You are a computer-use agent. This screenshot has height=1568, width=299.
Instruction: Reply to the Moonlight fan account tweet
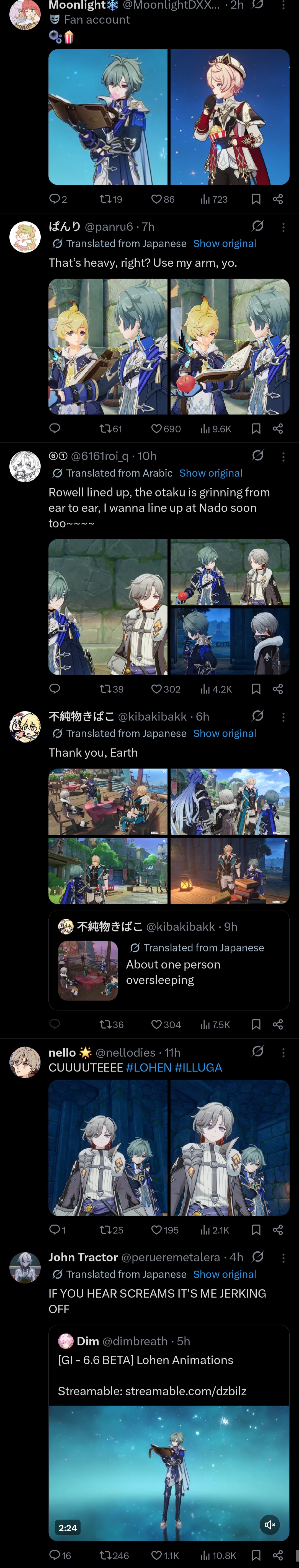pos(58,199)
